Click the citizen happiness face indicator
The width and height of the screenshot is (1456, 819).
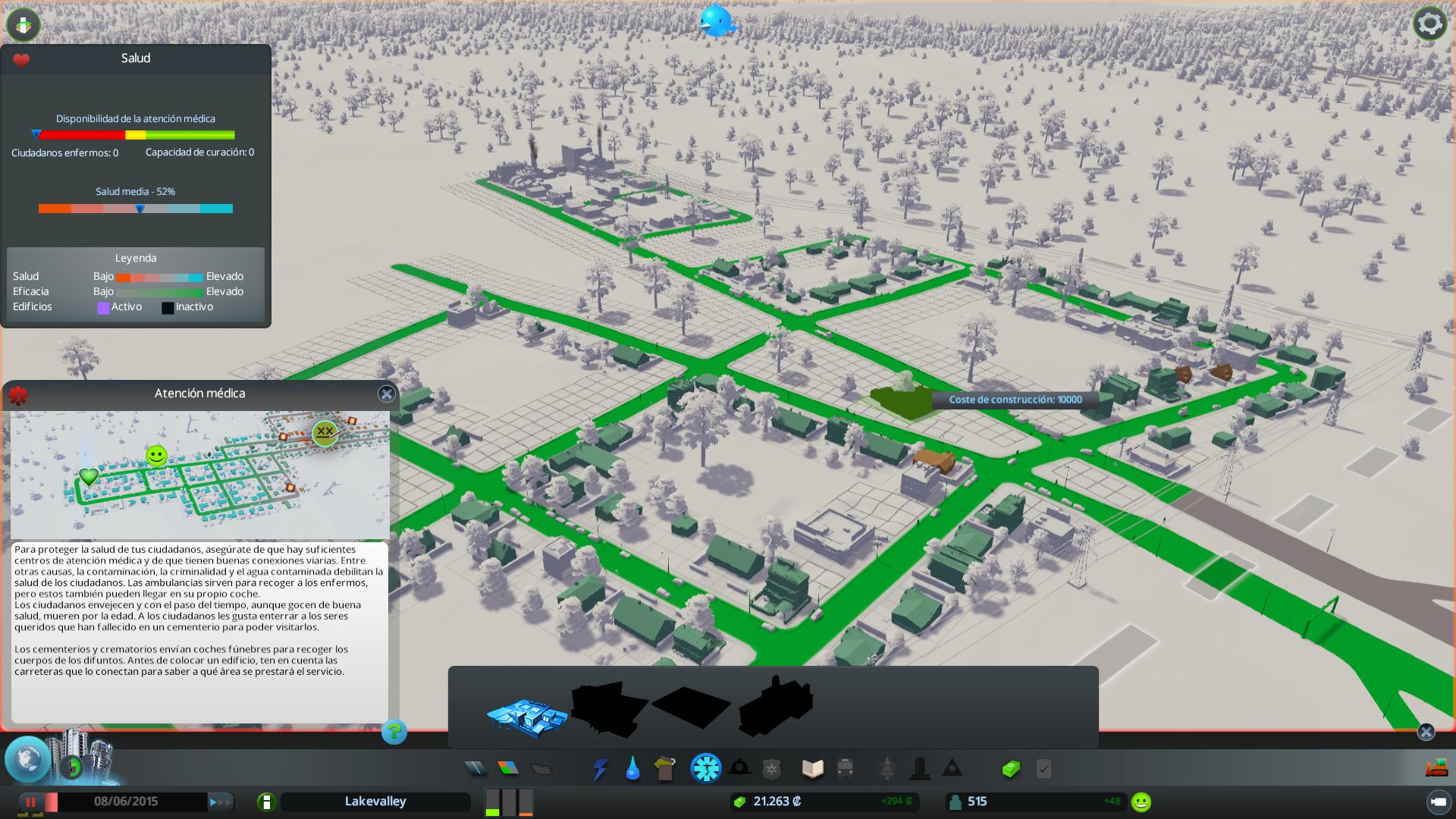click(x=1139, y=800)
